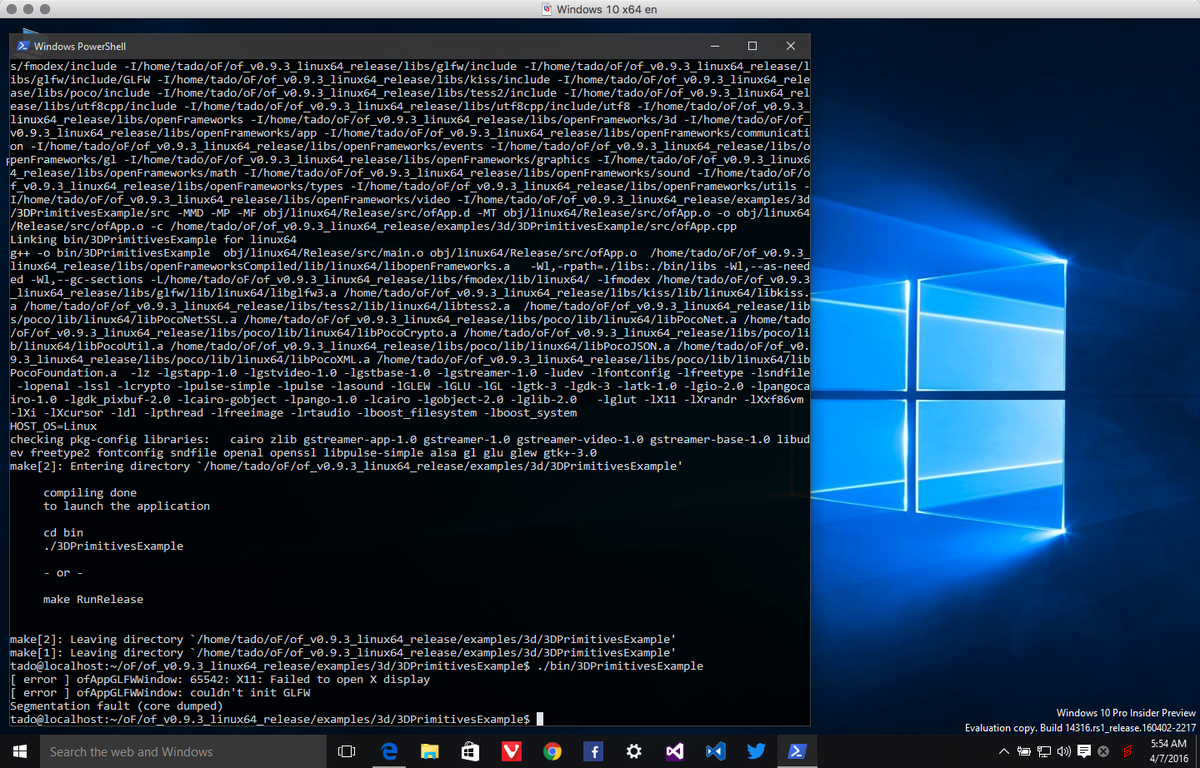Viewport: 1200px width, 768px height.
Task: Open Settings gear on the taskbar
Action: pyautogui.click(x=633, y=751)
